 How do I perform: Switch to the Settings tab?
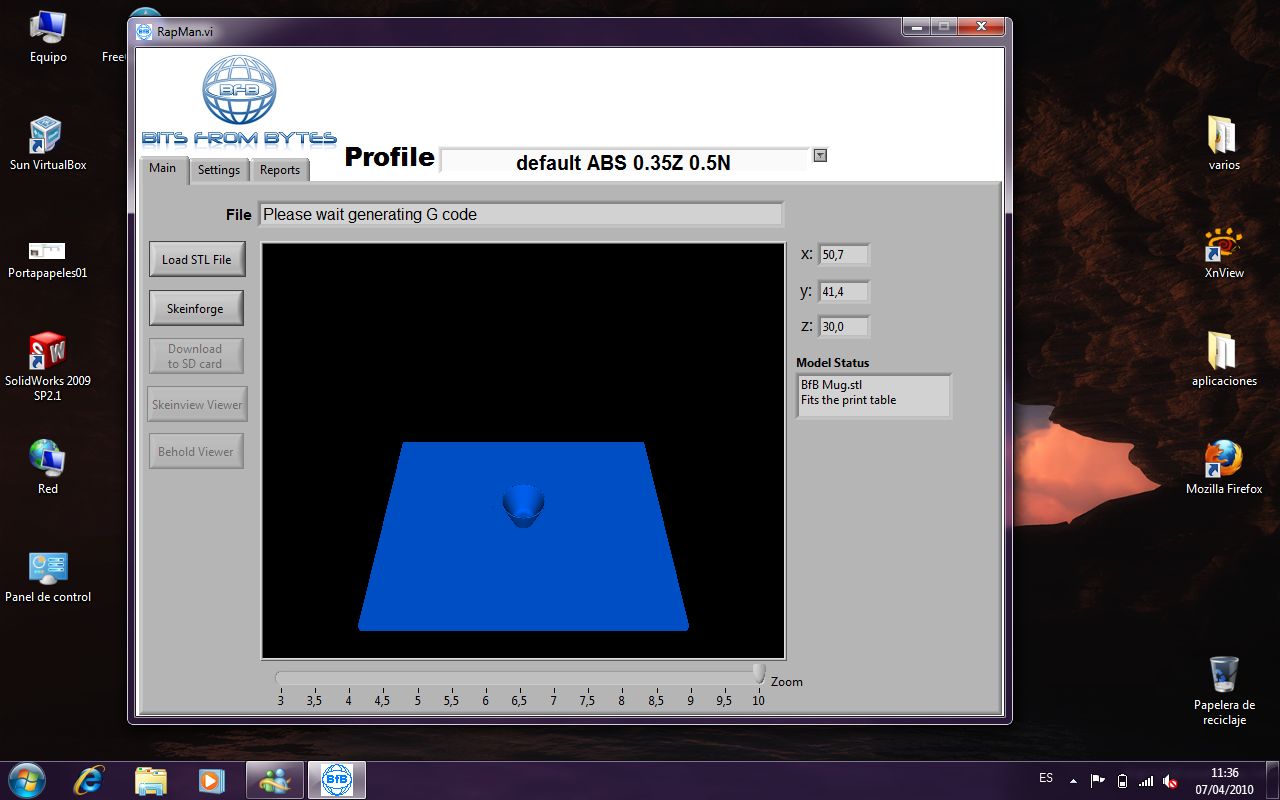[x=218, y=170]
